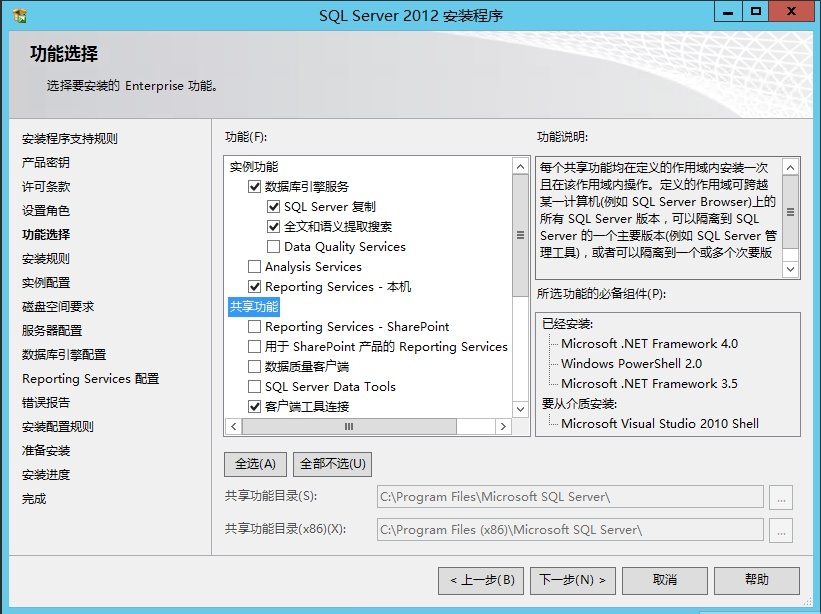Click feature list scroll up arrow

520,166
